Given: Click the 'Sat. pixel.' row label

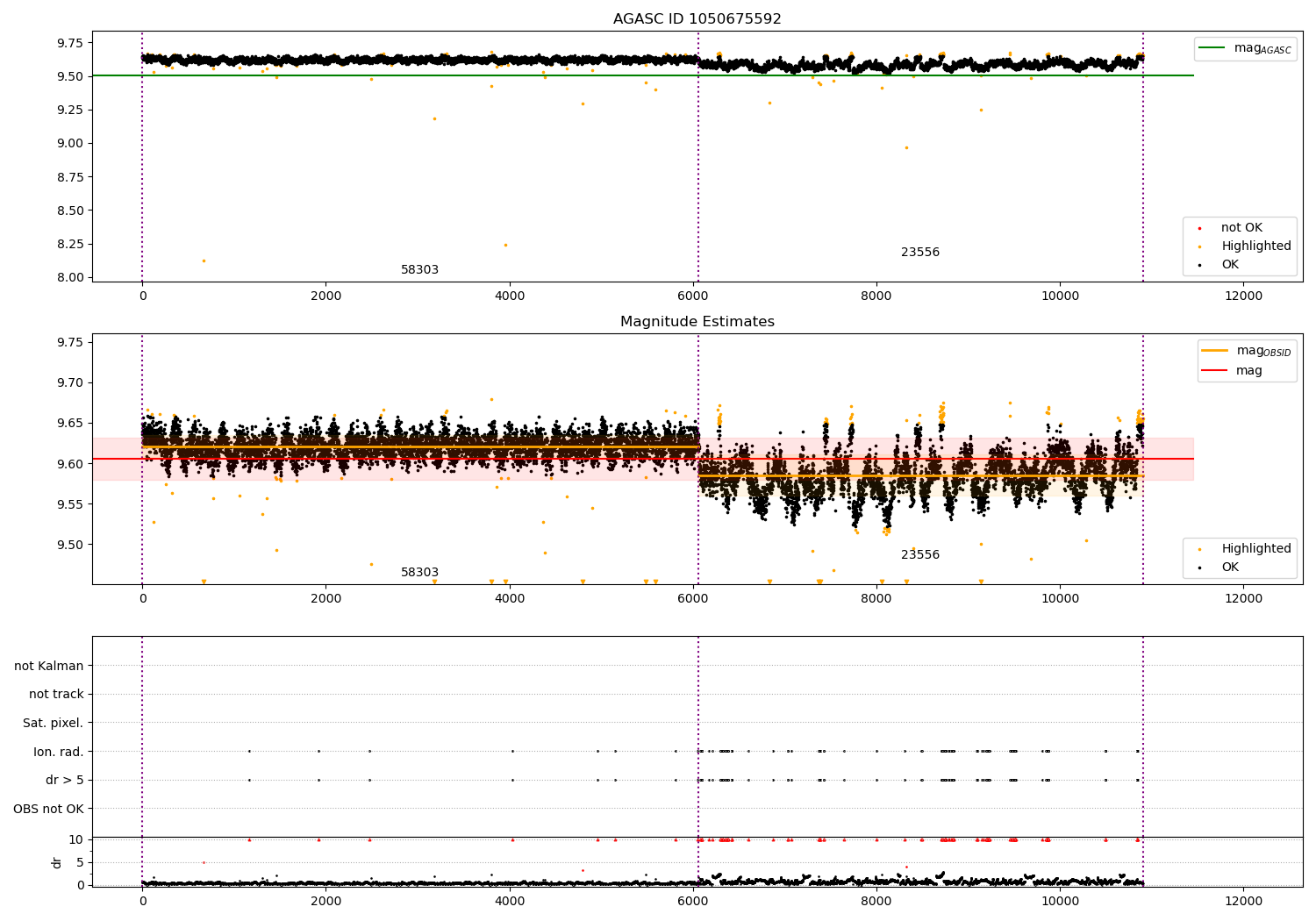Looking at the screenshot, I should [x=54, y=724].
